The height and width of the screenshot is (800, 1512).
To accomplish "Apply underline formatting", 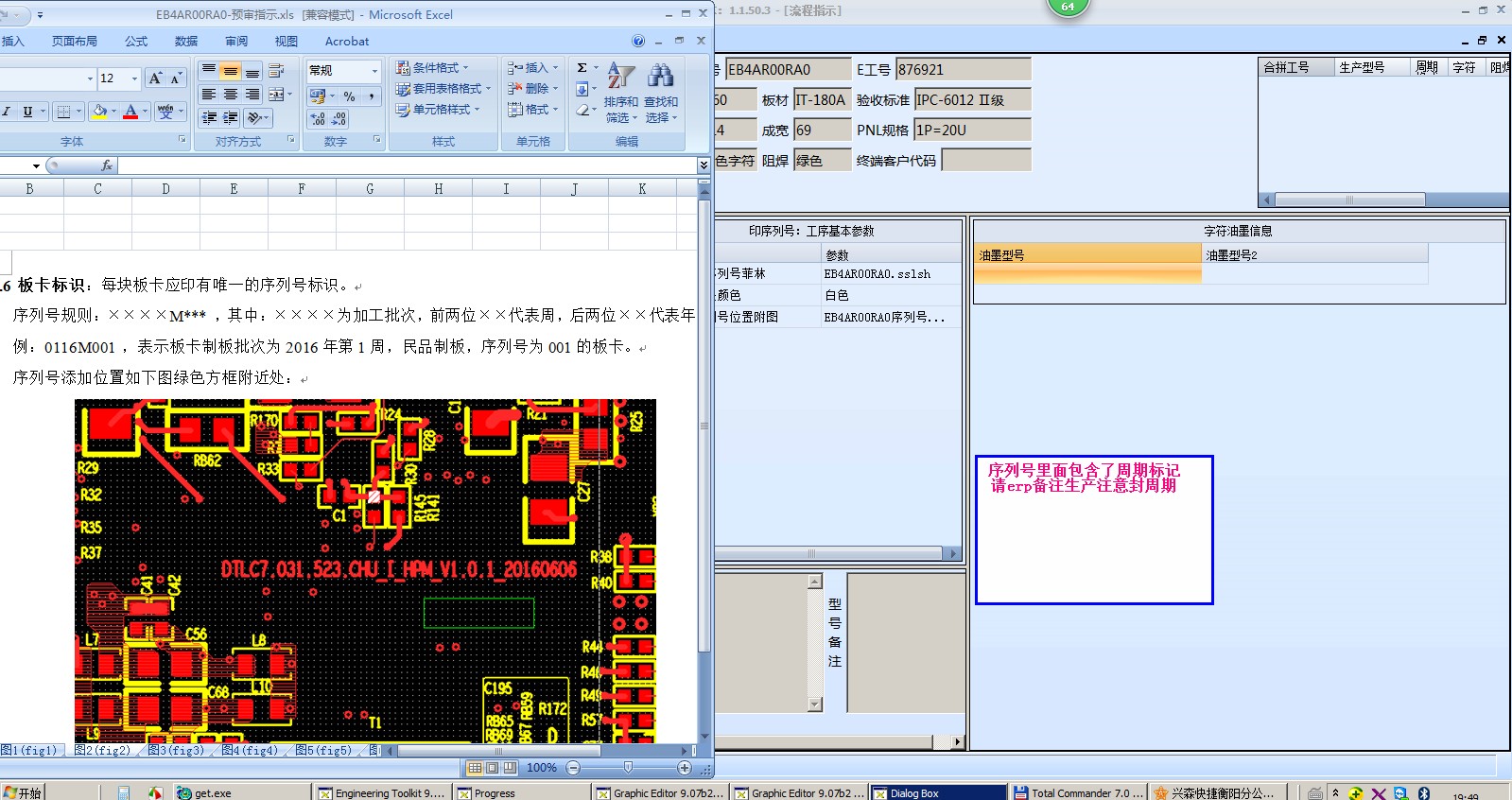I will 27,112.
